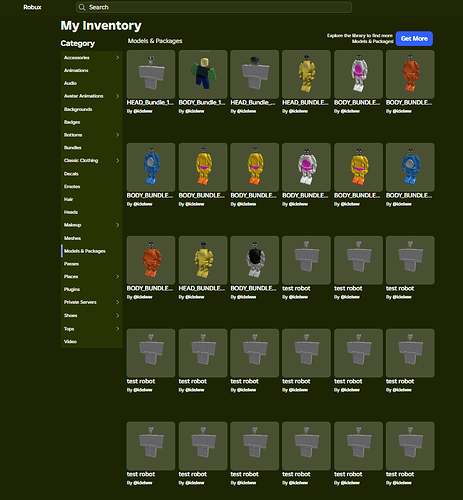Open the yellow HEAD_BUNDLE thumbnail in top row

pyautogui.click(x=306, y=74)
